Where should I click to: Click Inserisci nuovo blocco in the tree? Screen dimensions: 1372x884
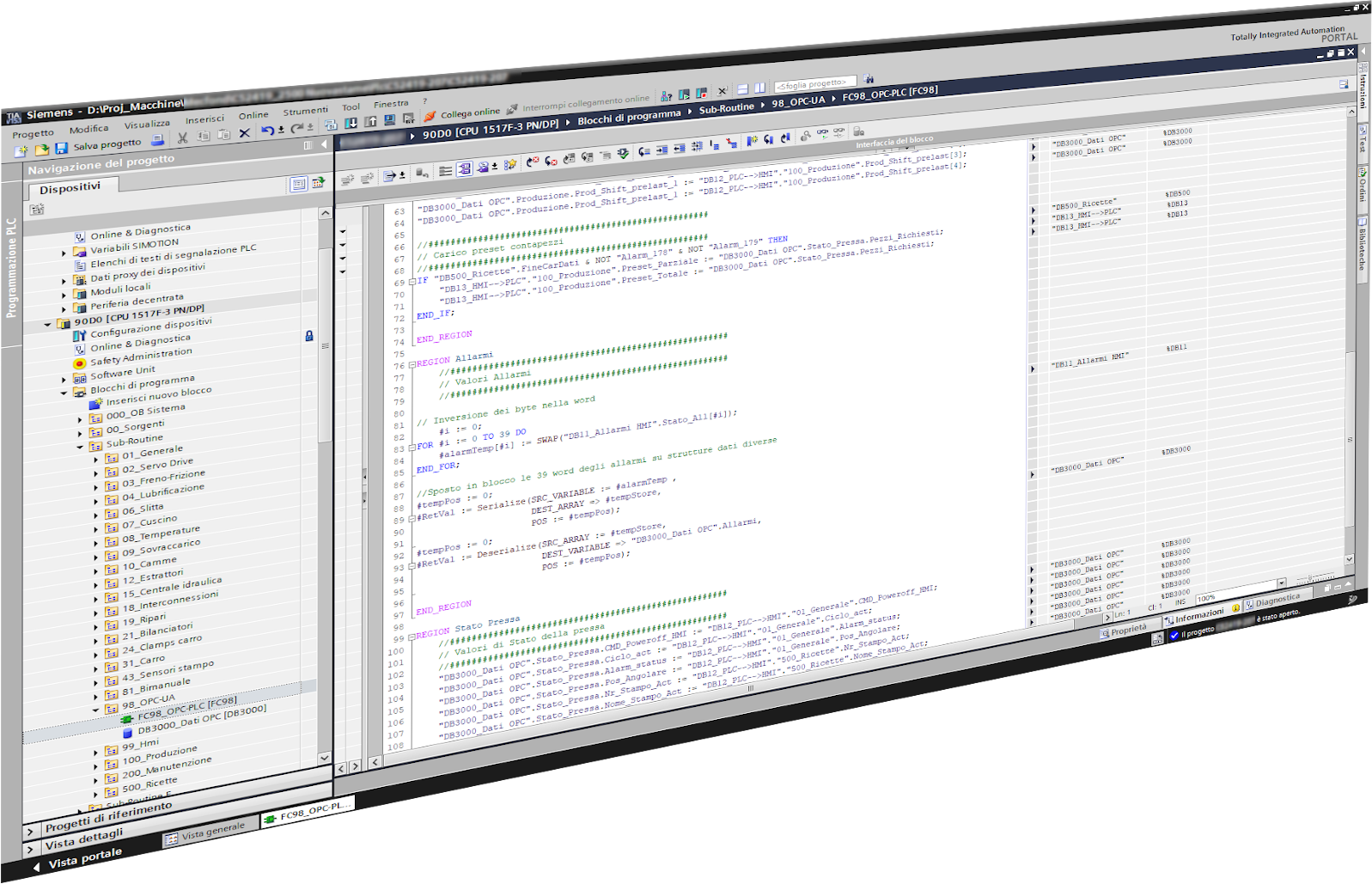(x=158, y=395)
